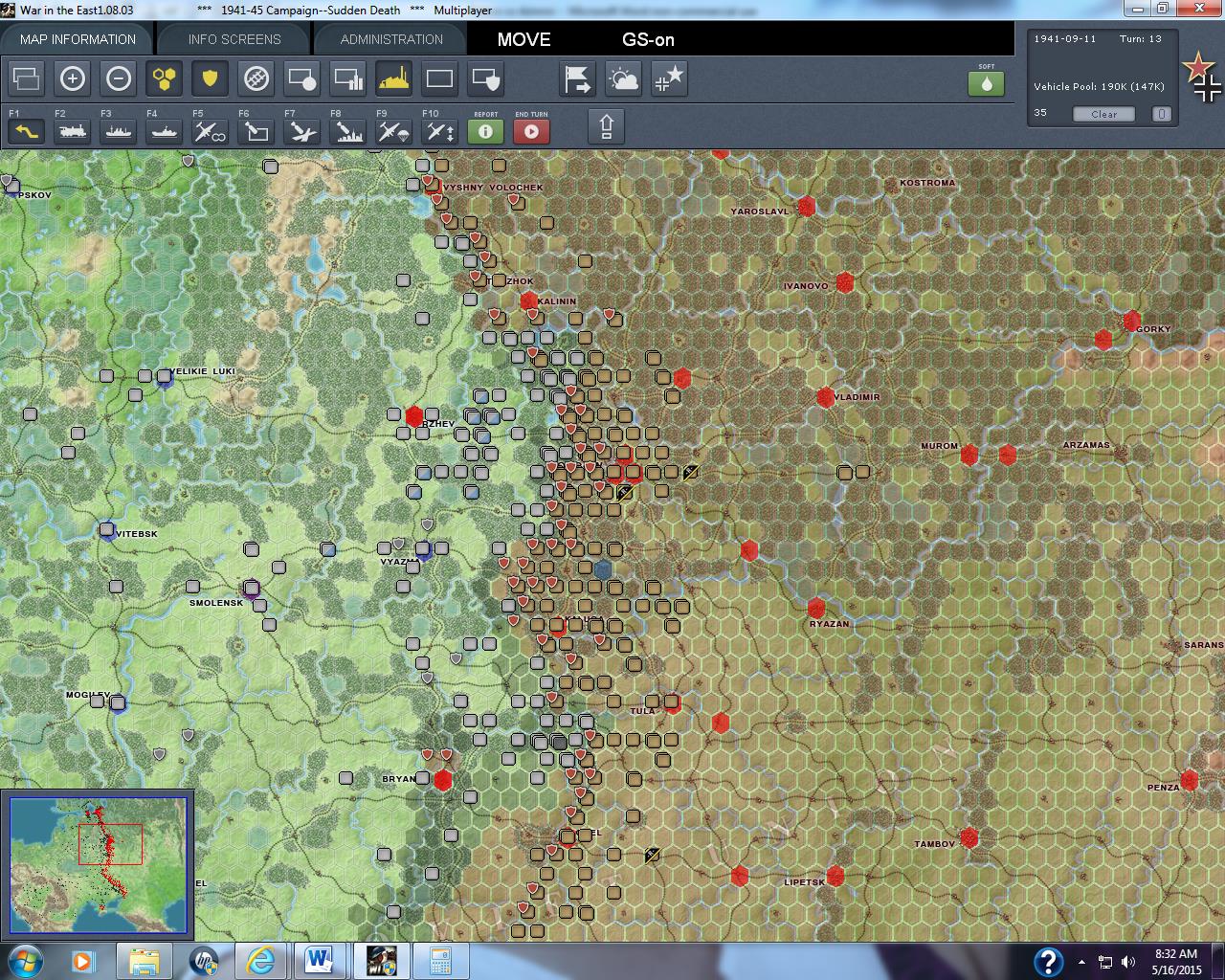Select F4 ship mode button

point(165,131)
